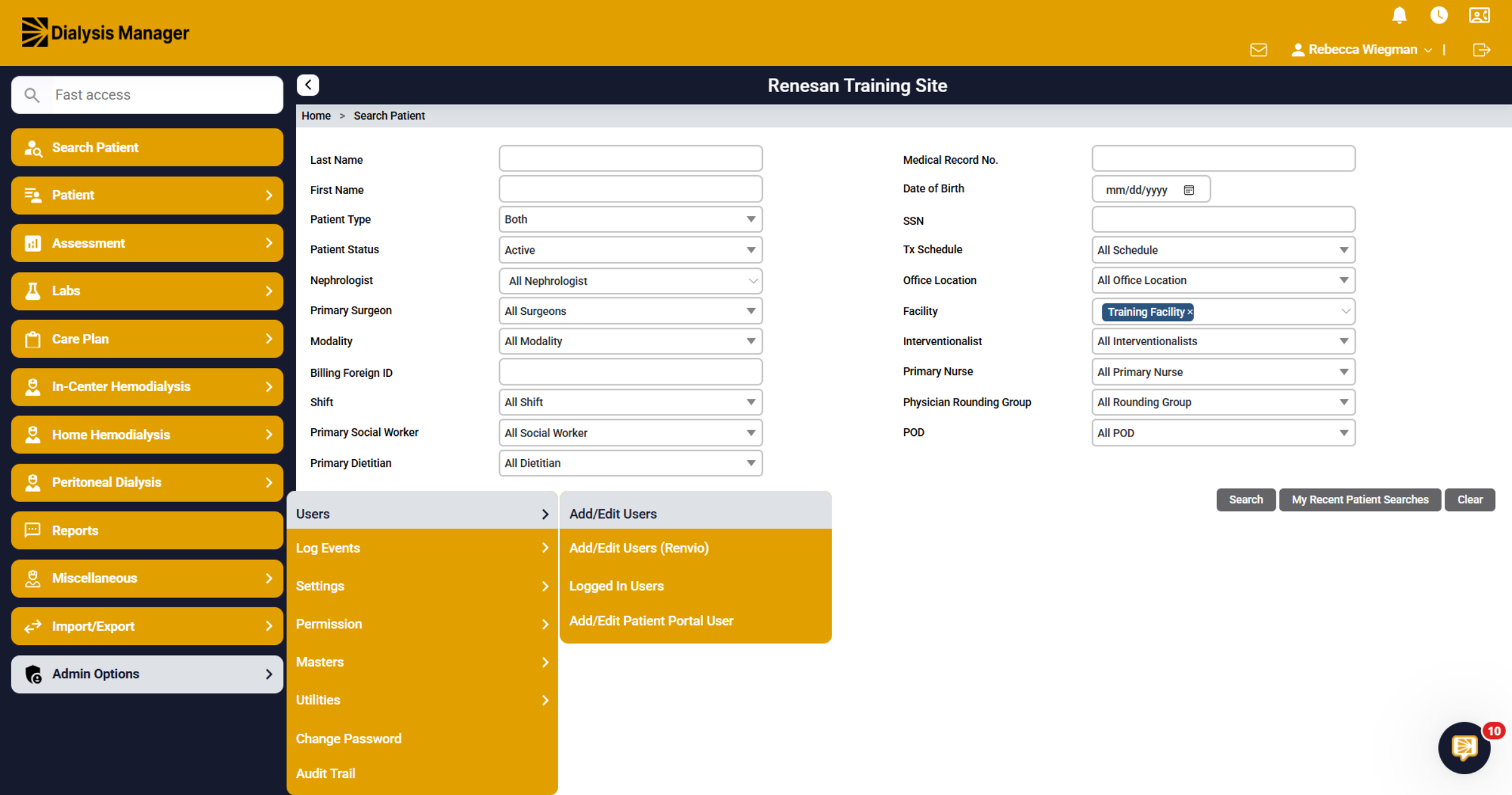This screenshot has height=795, width=1512.
Task: Open the Patient Type dropdown
Action: click(631, 219)
